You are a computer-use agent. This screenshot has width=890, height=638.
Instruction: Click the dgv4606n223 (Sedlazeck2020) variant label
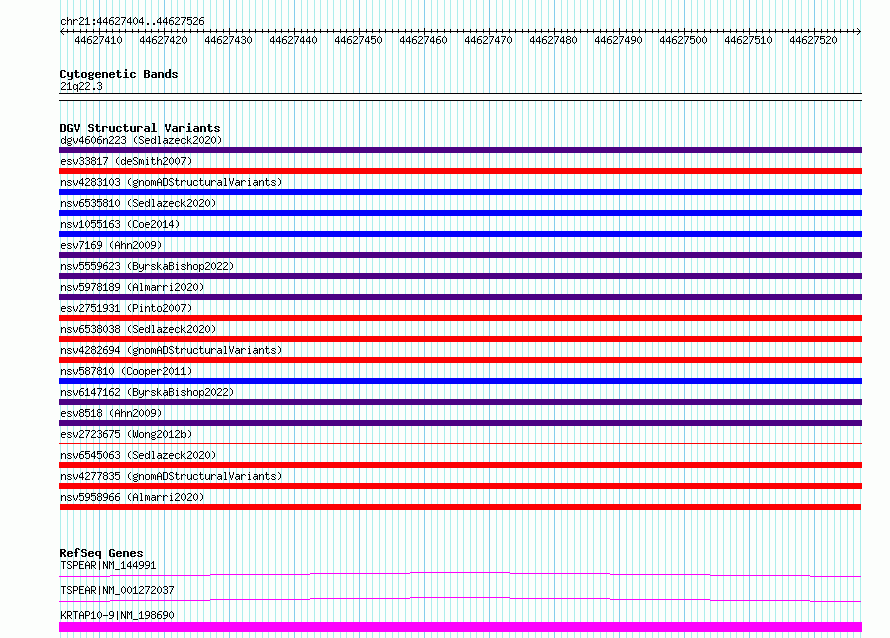click(141, 140)
